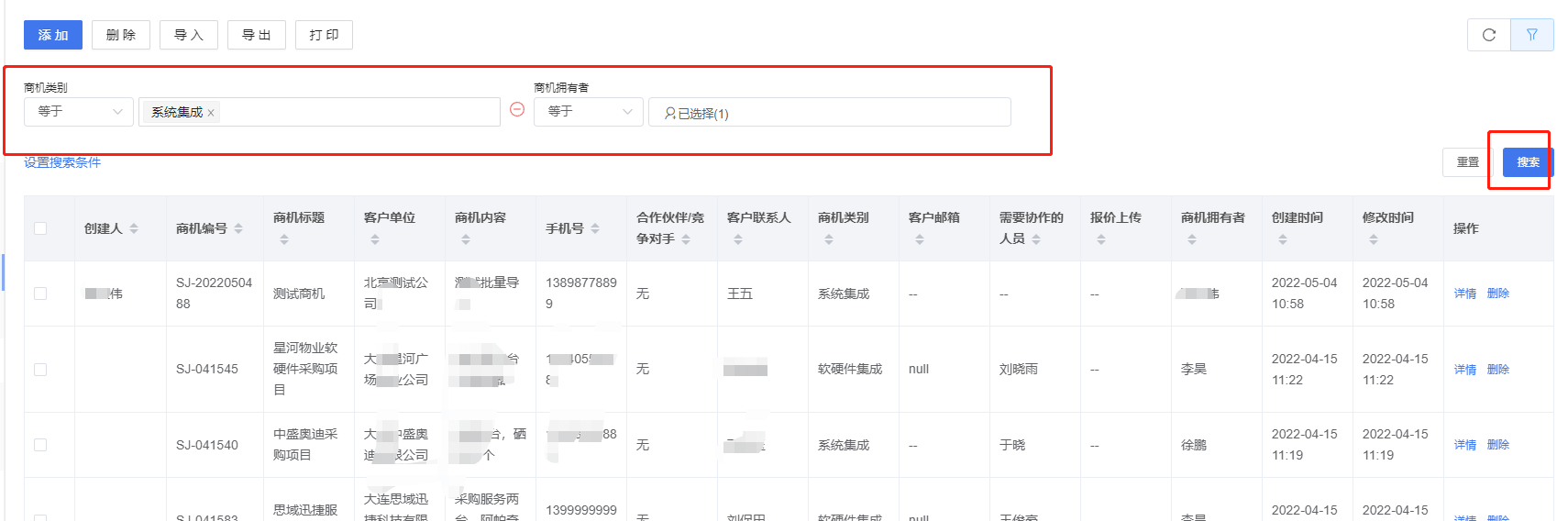Click red minus icon to remove condition

pyautogui.click(x=517, y=109)
